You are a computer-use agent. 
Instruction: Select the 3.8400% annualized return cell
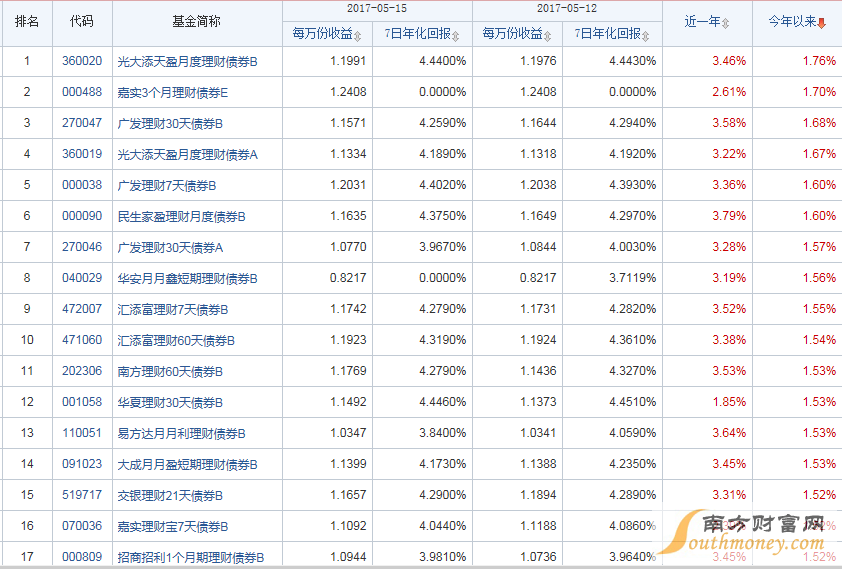click(x=442, y=433)
